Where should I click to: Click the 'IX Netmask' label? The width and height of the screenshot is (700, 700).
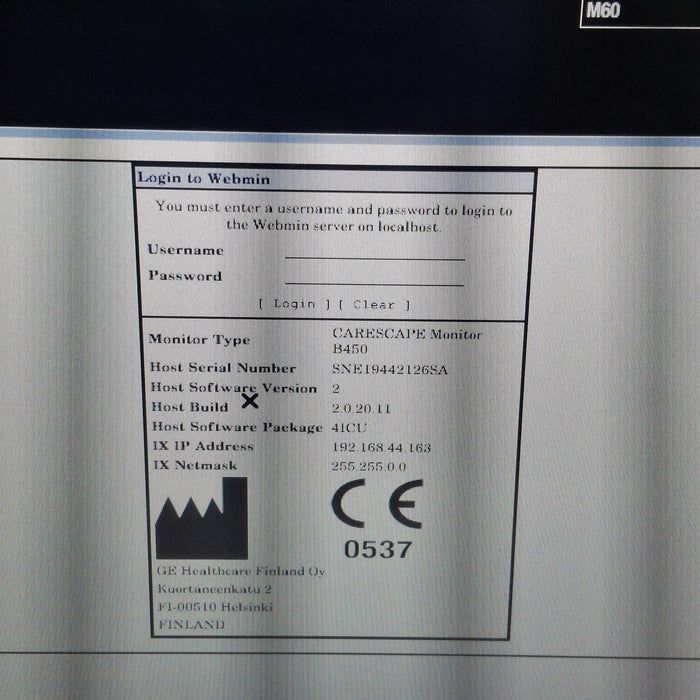pyautogui.click(x=195, y=465)
